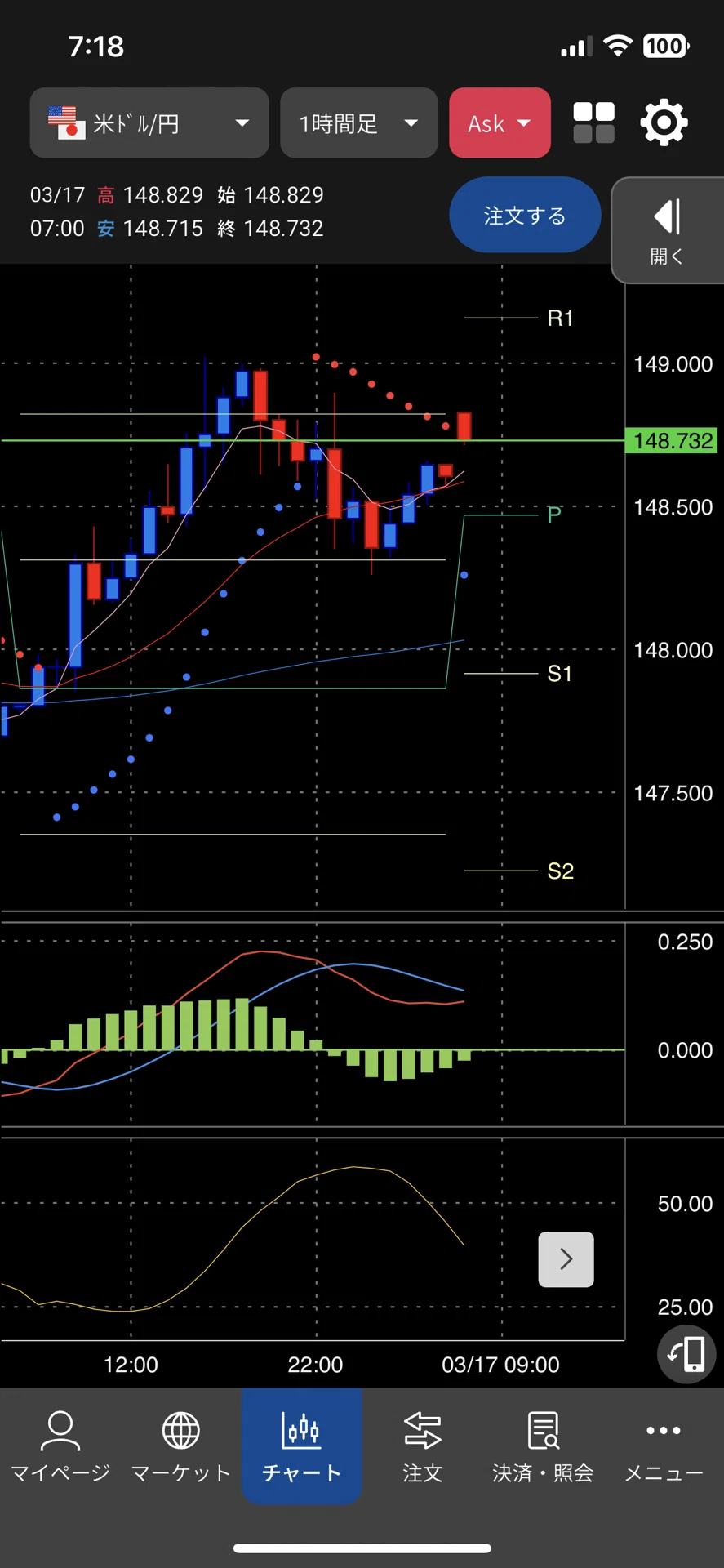This screenshot has height=1568, width=724.
Task: Tap the 12:00 time axis label
Action: [131, 1365]
